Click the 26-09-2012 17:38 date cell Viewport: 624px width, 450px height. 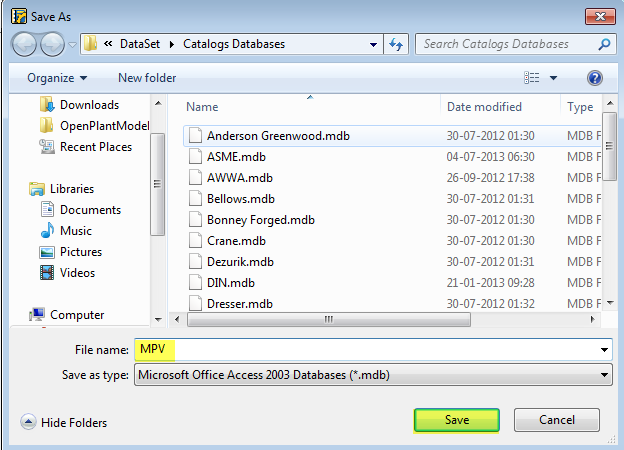click(x=490, y=178)
